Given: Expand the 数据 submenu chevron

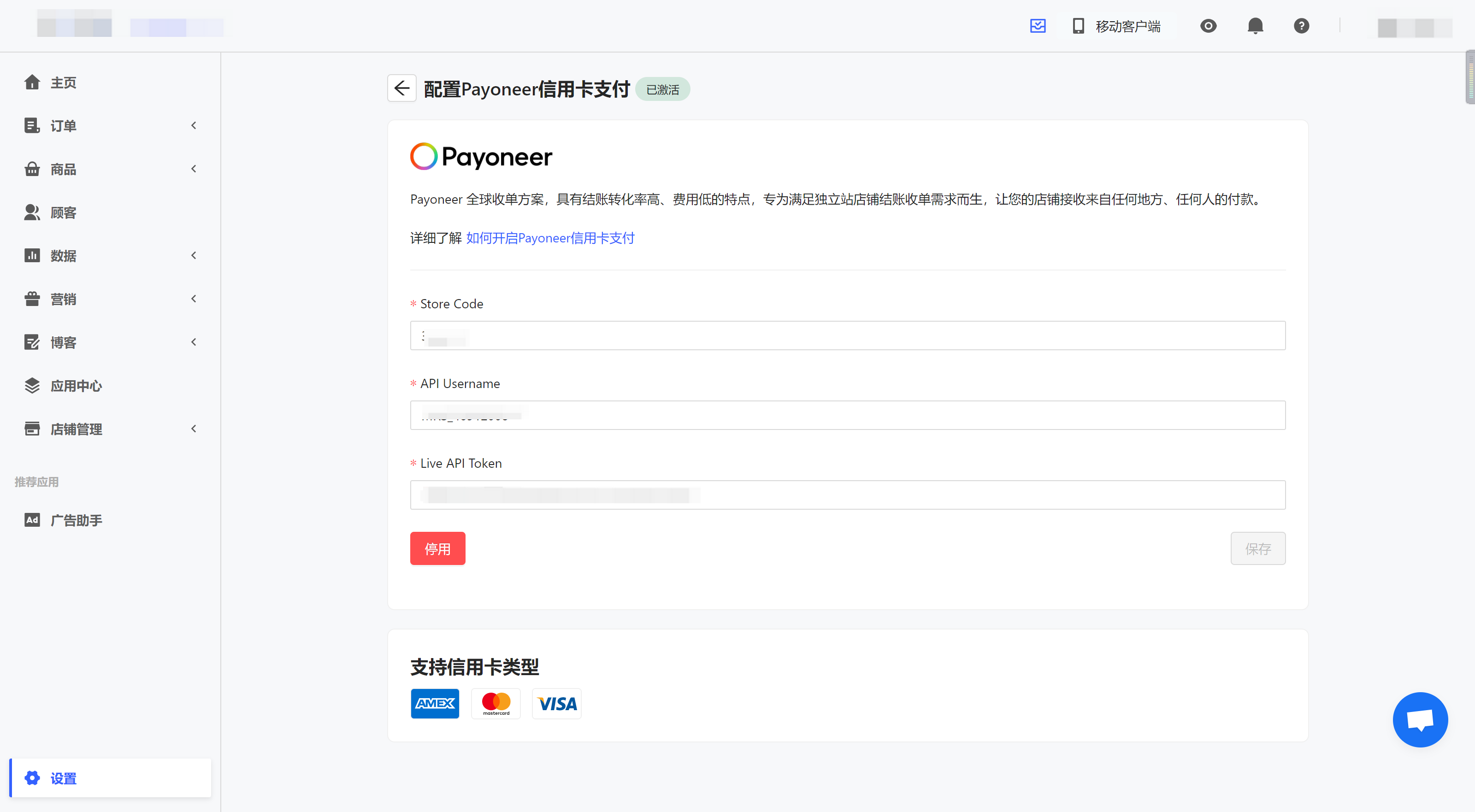Looking at the screenshot, I should pyautogui.click(x=194, y=255).
